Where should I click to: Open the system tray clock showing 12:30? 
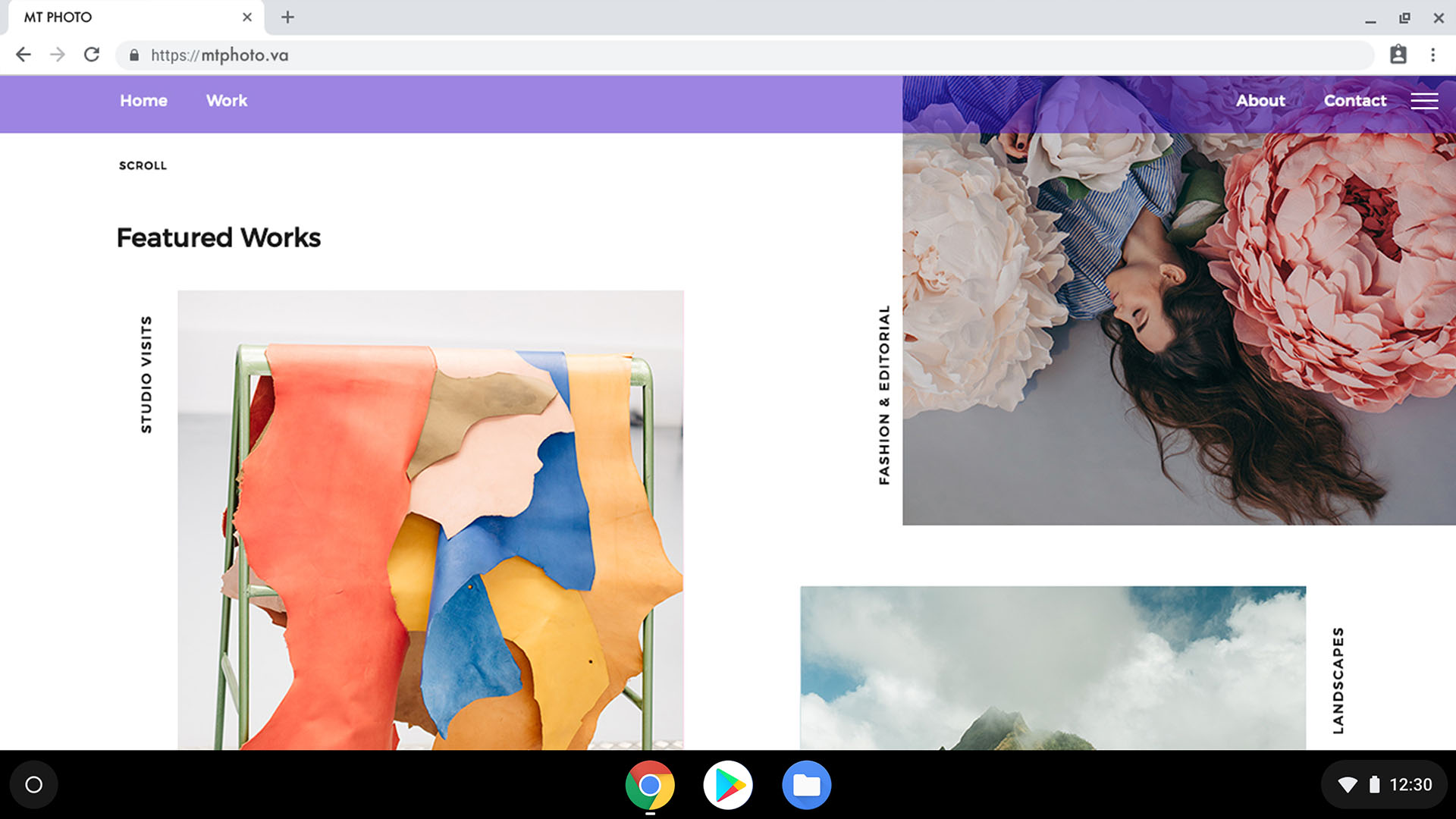coord(1410,785)
